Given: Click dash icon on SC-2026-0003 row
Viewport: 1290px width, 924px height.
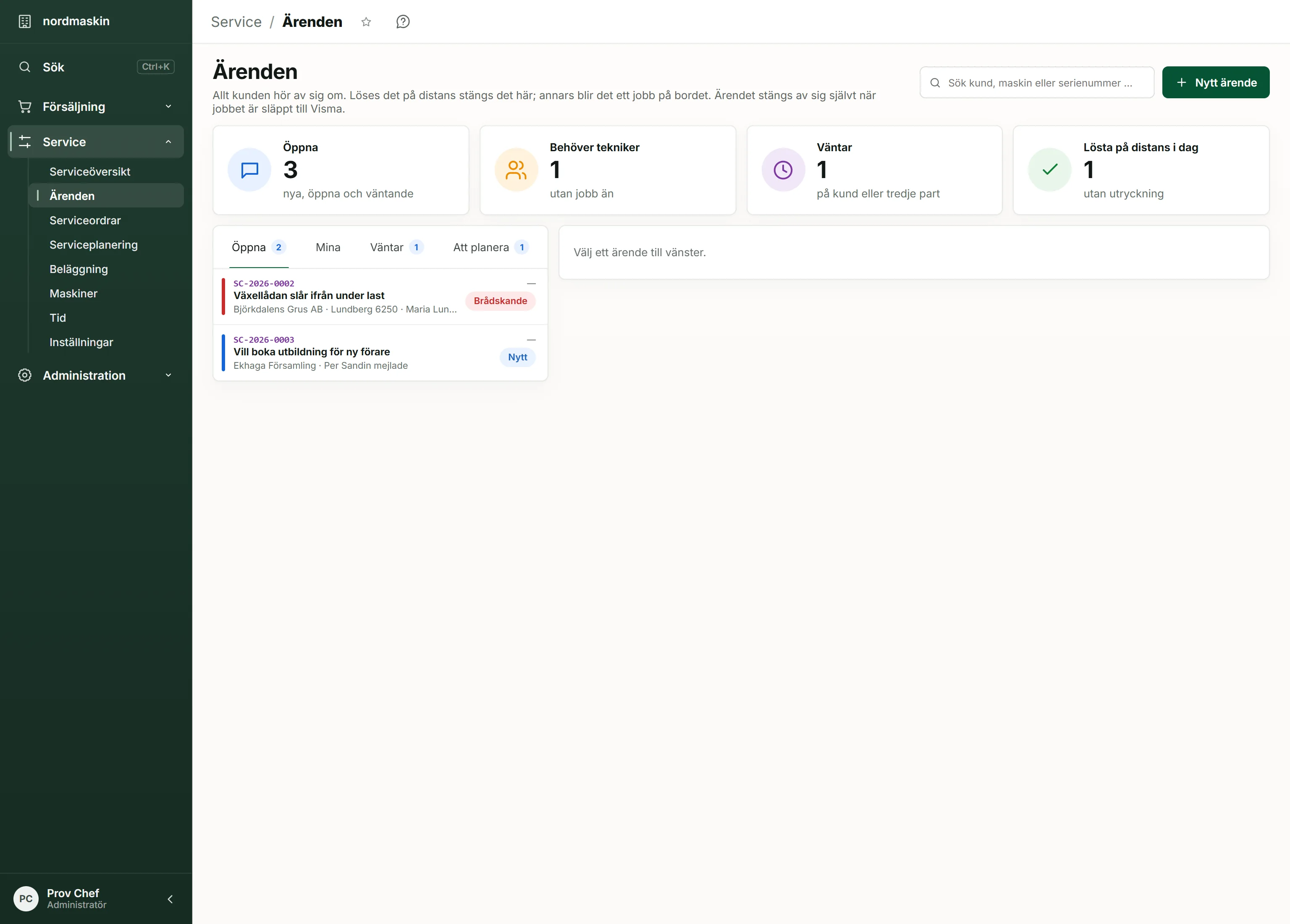Looking at the screenshot, I should (x=531, y=340).
